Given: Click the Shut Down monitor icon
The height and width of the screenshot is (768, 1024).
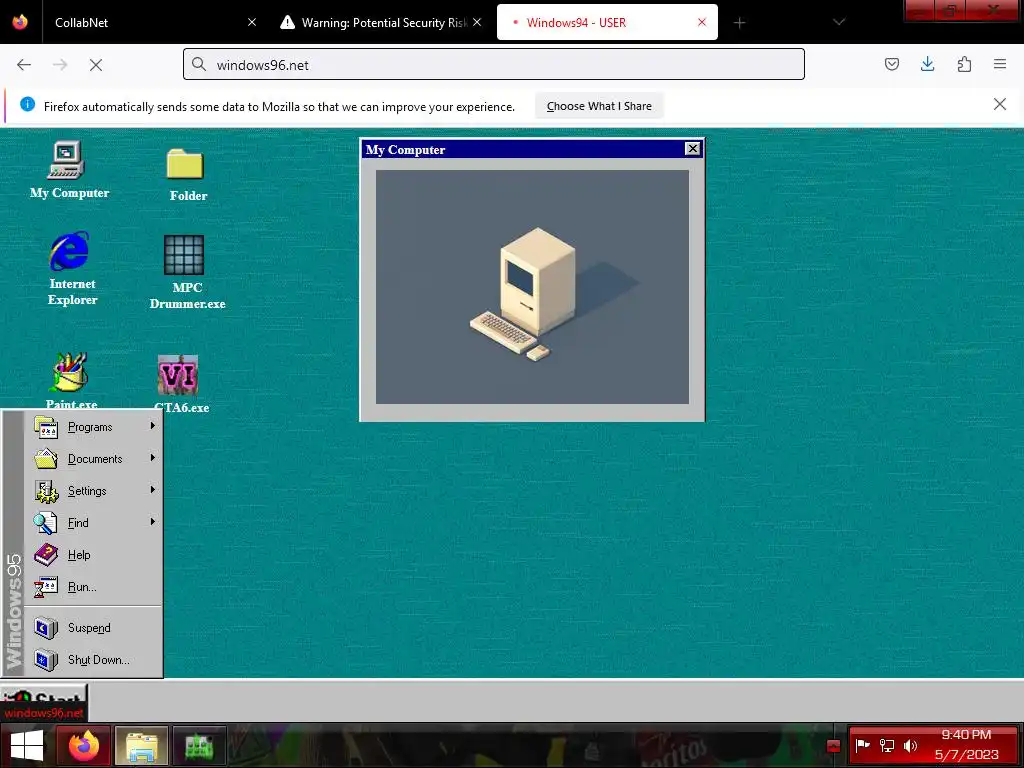Looking at the screenshot, I should pyautogui.click(x=46, y=660).
